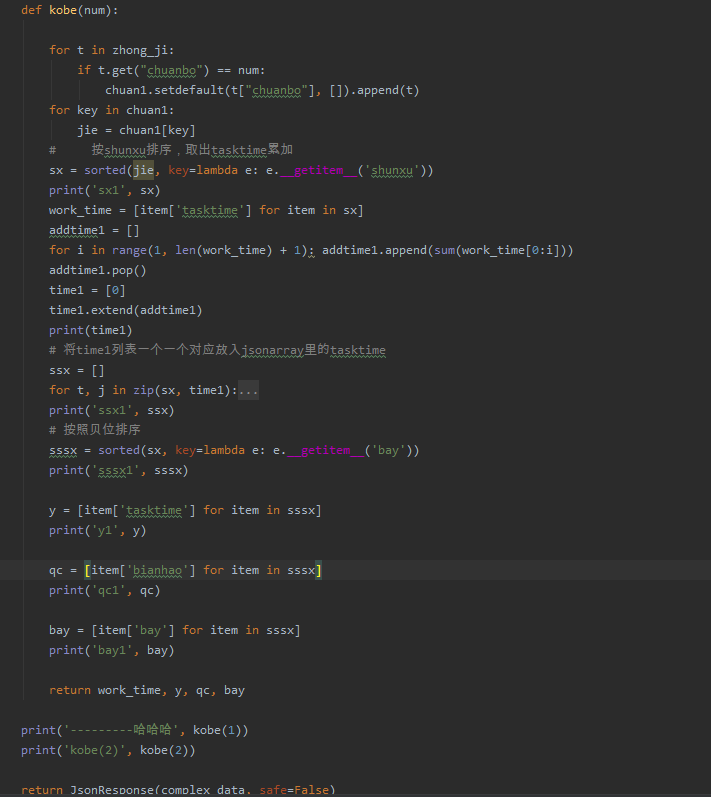Click the comment about shunxu sorting
Screen dimensions: 711x797
[171, 150]
